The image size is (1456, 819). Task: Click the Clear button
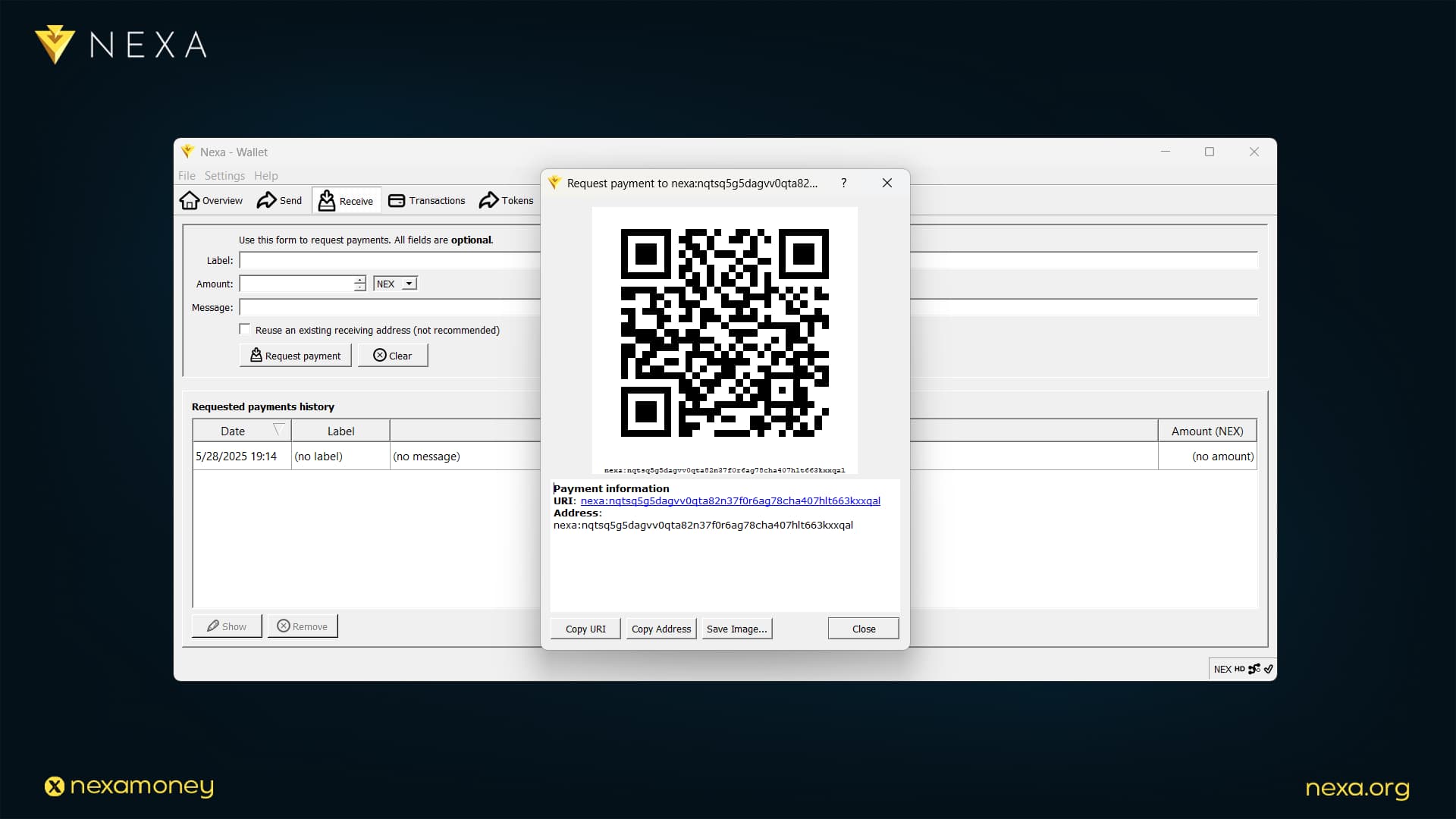point(393,356)
